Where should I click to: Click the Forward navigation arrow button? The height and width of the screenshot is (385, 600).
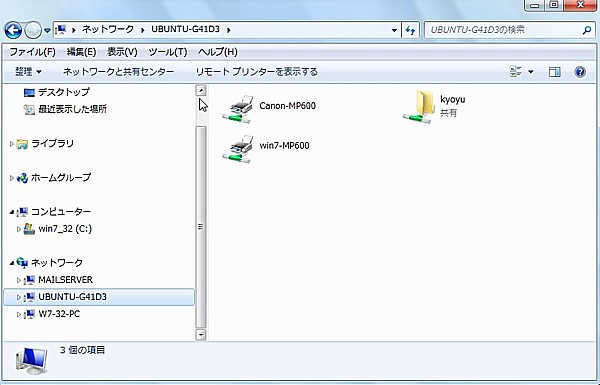click(x=33, y=30)
